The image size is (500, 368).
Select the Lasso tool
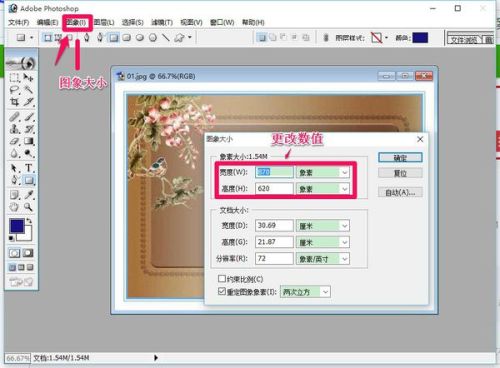point(14,89)
